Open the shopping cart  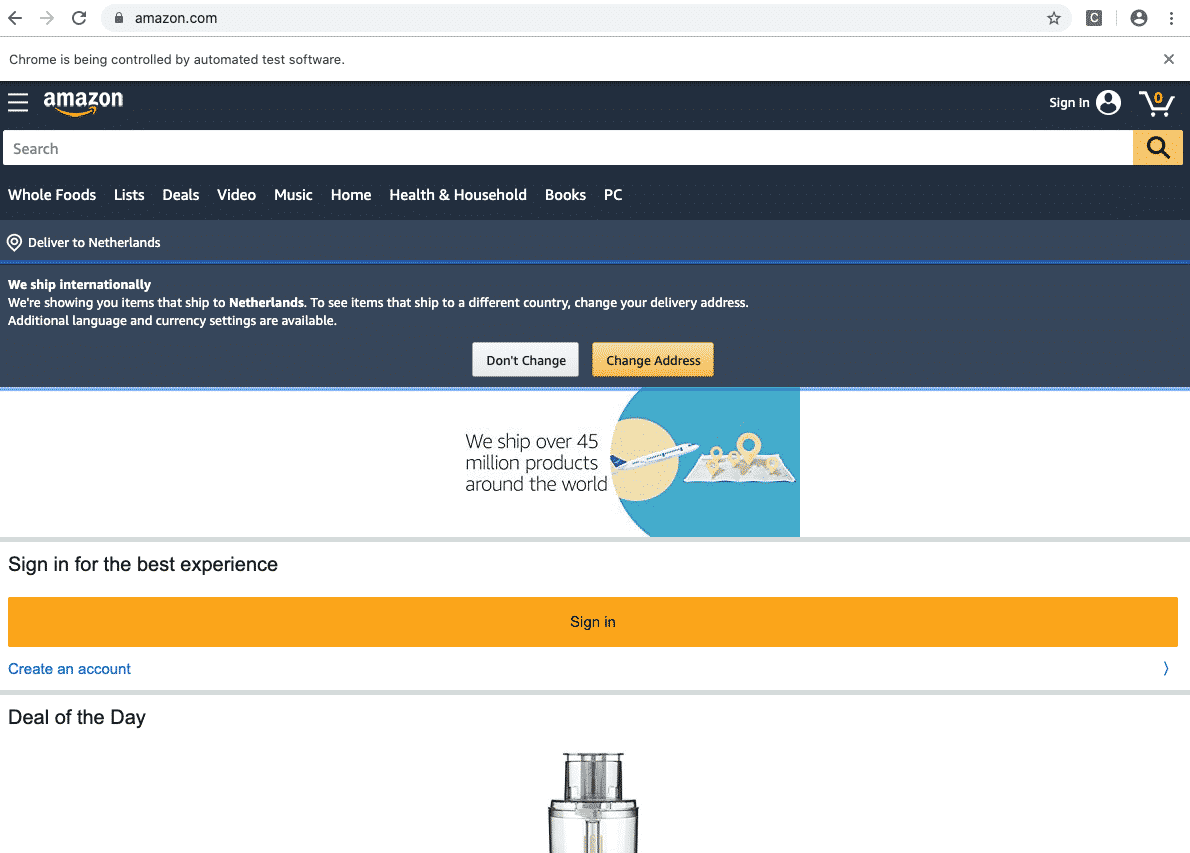[x=1156, y=103]
